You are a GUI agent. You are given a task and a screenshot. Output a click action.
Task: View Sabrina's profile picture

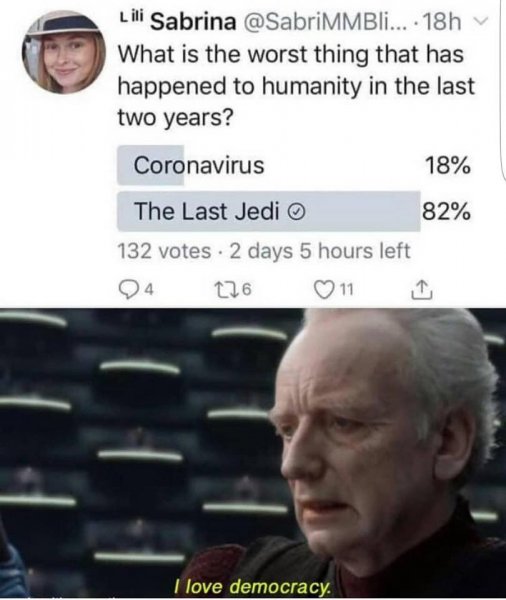(64, 52)
